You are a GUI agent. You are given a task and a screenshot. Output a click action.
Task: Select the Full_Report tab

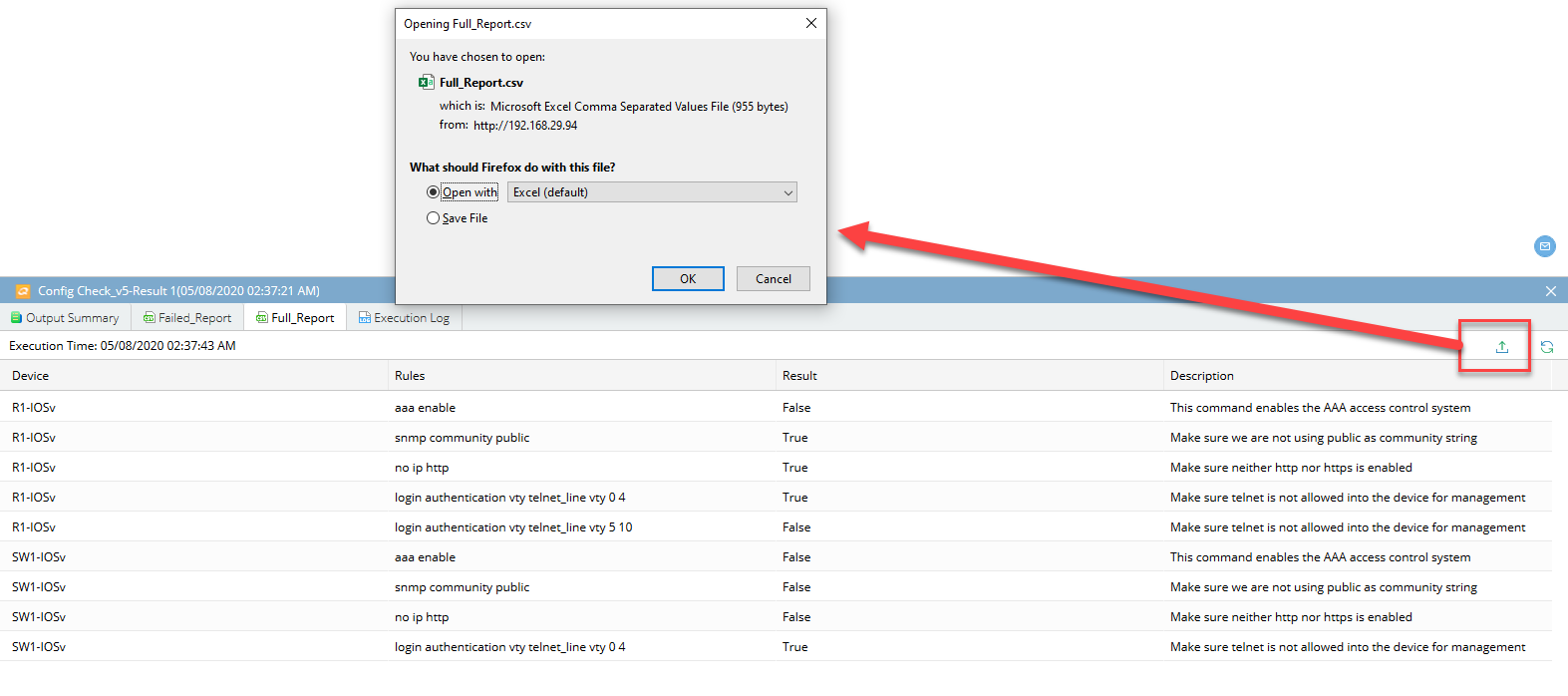click(x=295, y=318)
